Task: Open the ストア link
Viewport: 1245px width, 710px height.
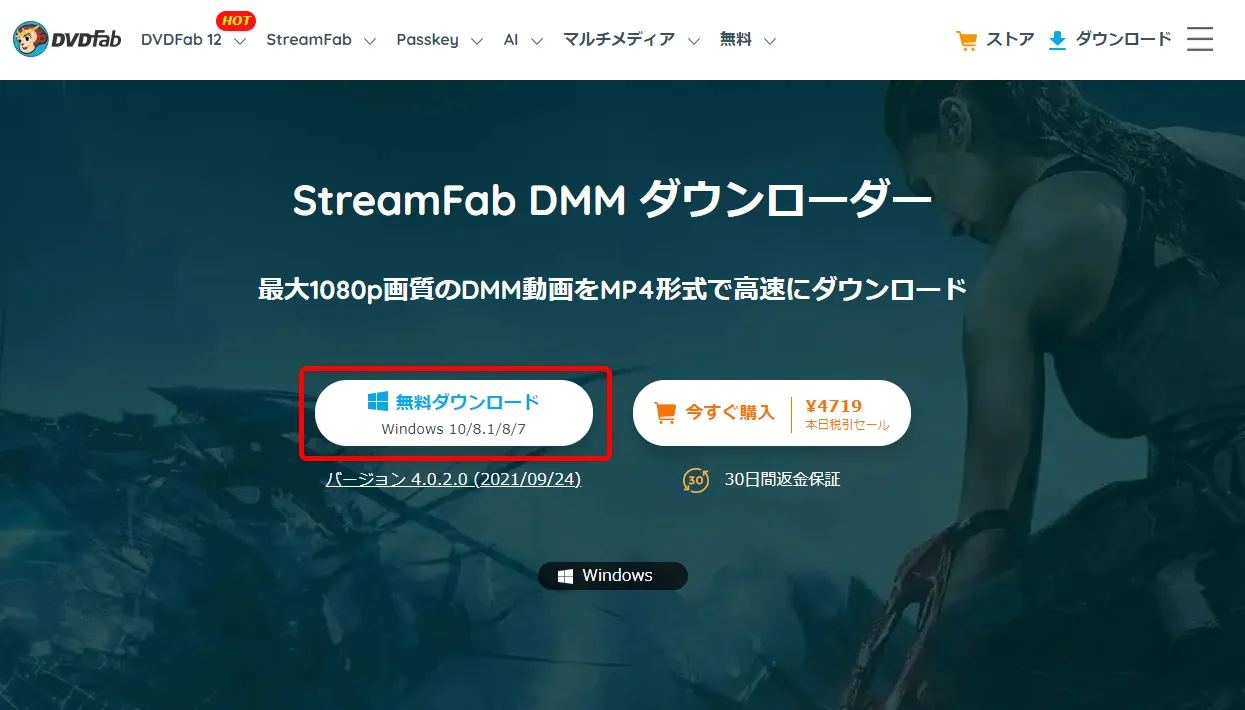Action: [1010, 40]
